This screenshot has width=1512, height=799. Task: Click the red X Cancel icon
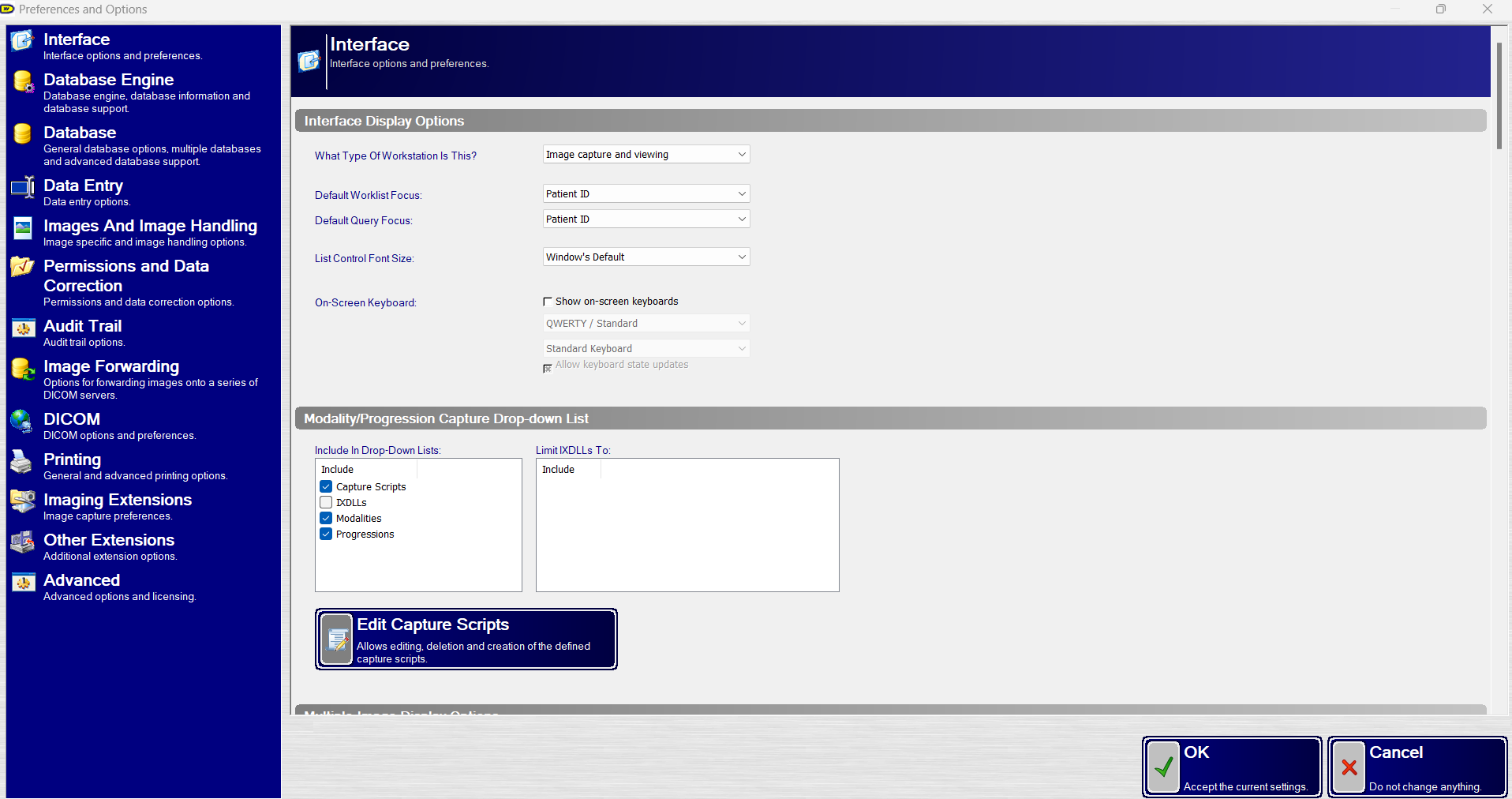(1349, 767)
